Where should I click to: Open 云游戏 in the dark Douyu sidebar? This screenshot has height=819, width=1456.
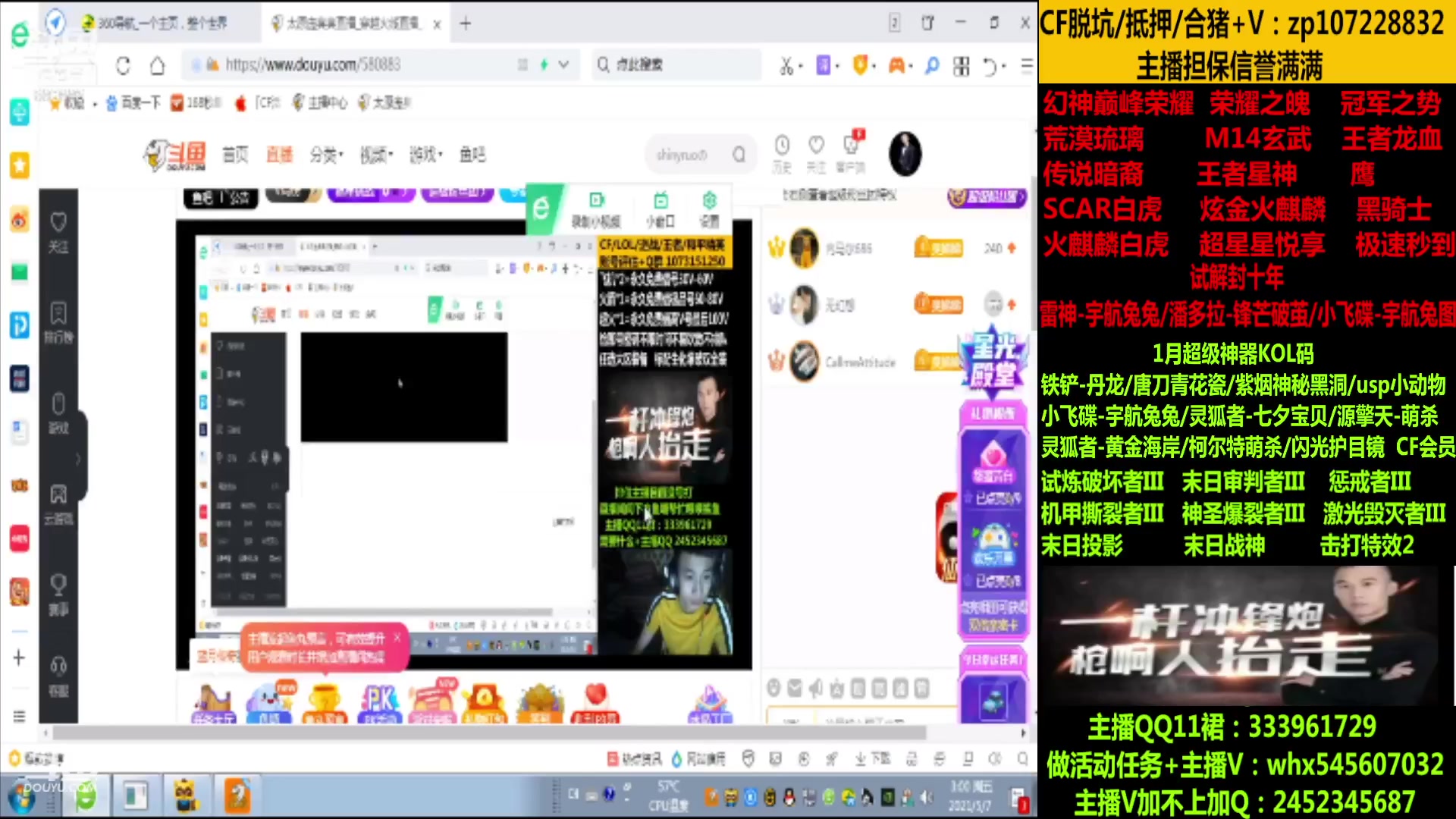click(x=58, y=504)
